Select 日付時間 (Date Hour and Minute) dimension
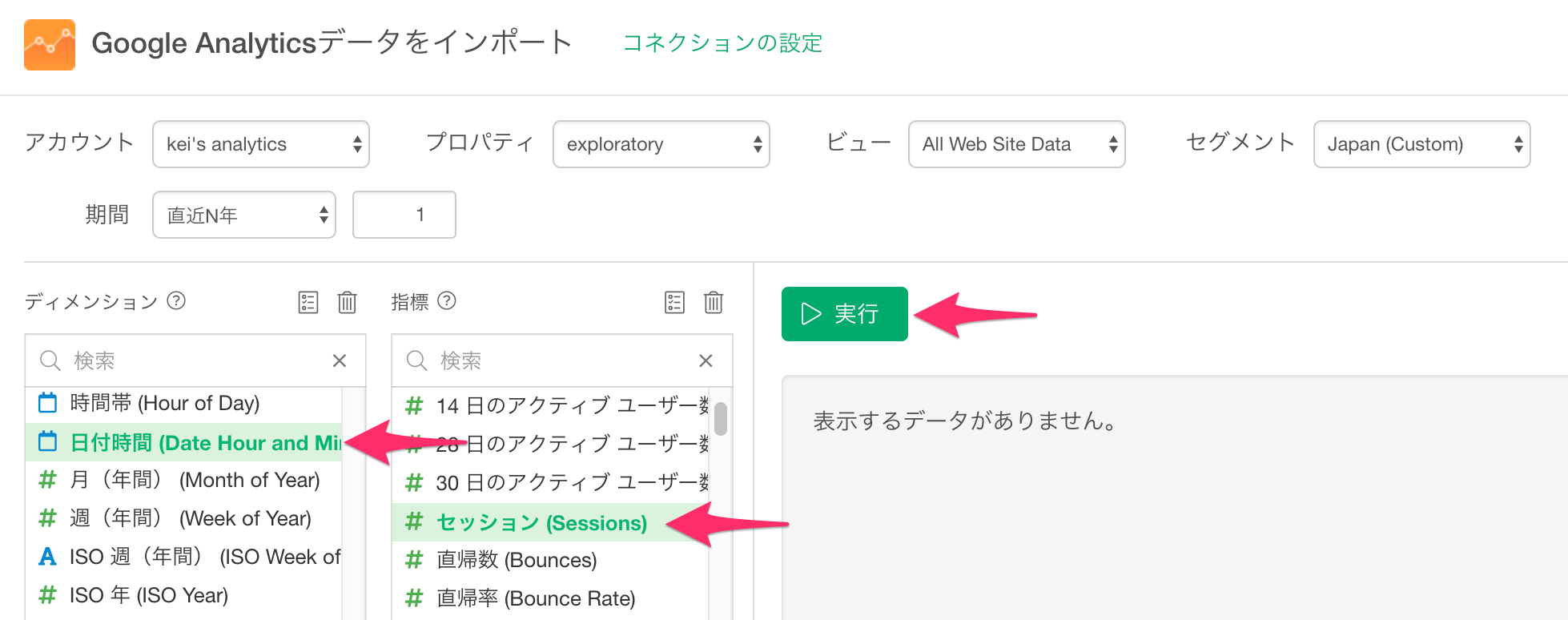Screen dimensions: 1568x620 point(183,442)
